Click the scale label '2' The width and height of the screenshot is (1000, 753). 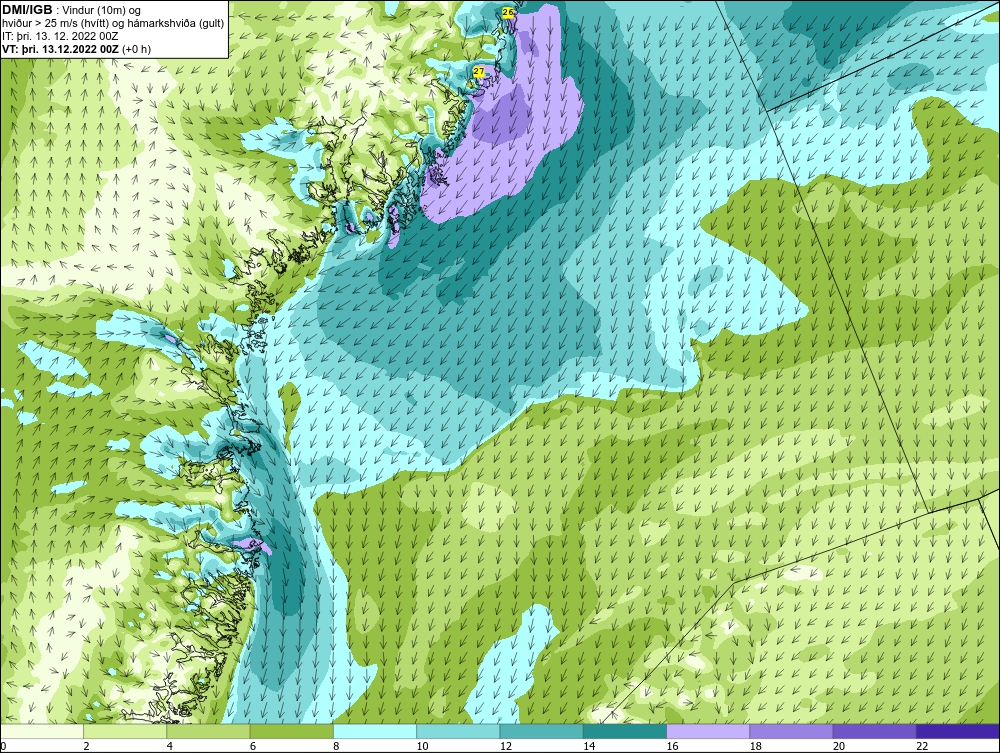click(86, 746)
